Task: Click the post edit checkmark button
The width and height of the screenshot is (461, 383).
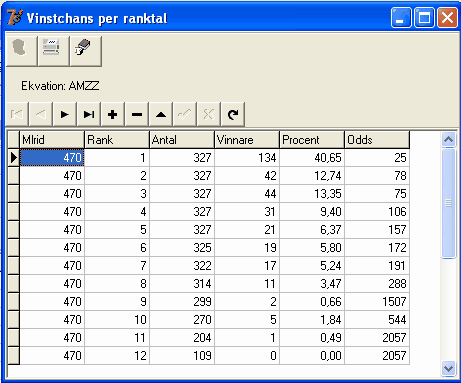Action: 185,114
